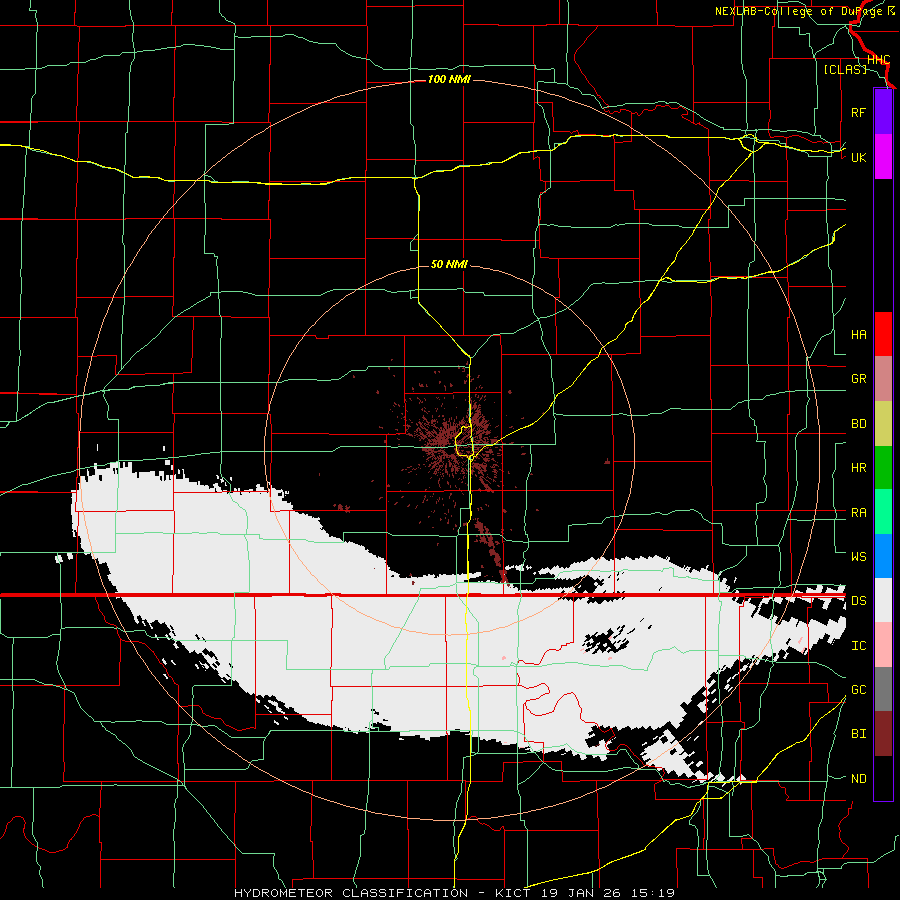The width and height of the screenshot is (900, 900).
Task: Click the dark green HR swatch
Action: pyautogui.click(x=883, y=467)
